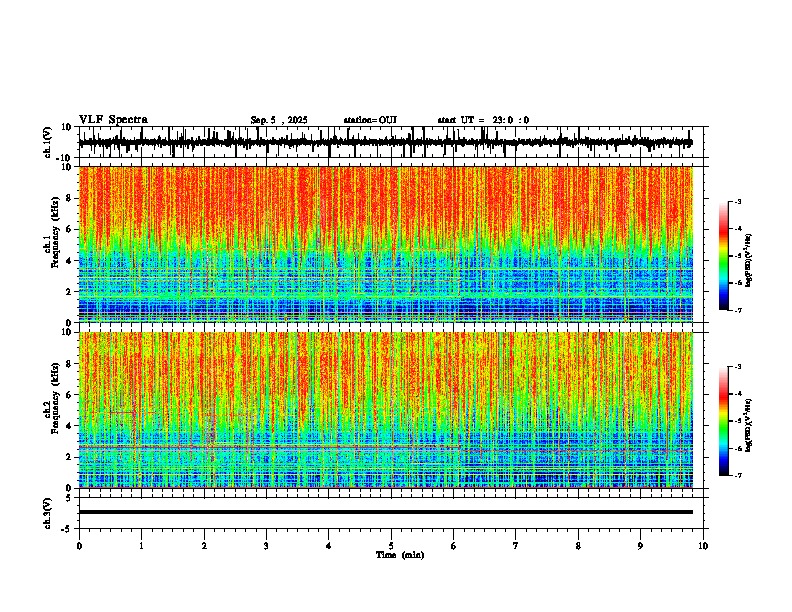
Task: Click the 'Time (min)' axis label
Action: tap(400, 555)
